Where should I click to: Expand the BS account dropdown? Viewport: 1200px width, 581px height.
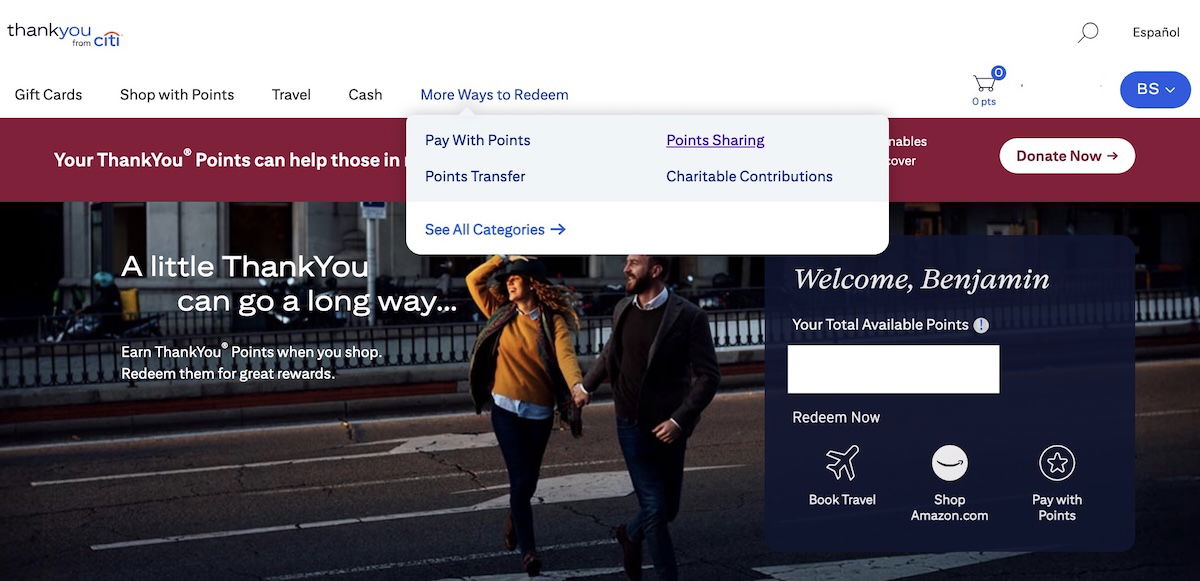(x=1155, y=89)
